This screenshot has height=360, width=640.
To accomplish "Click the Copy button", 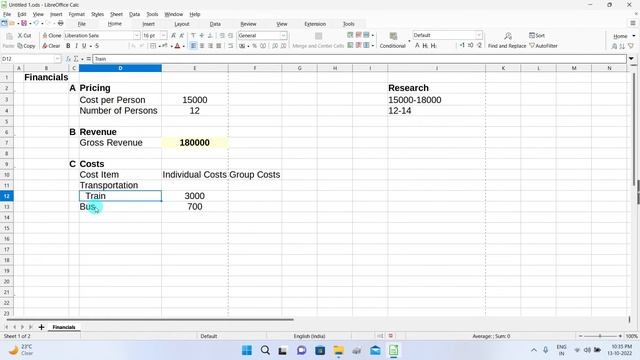I will coord(27,46).
